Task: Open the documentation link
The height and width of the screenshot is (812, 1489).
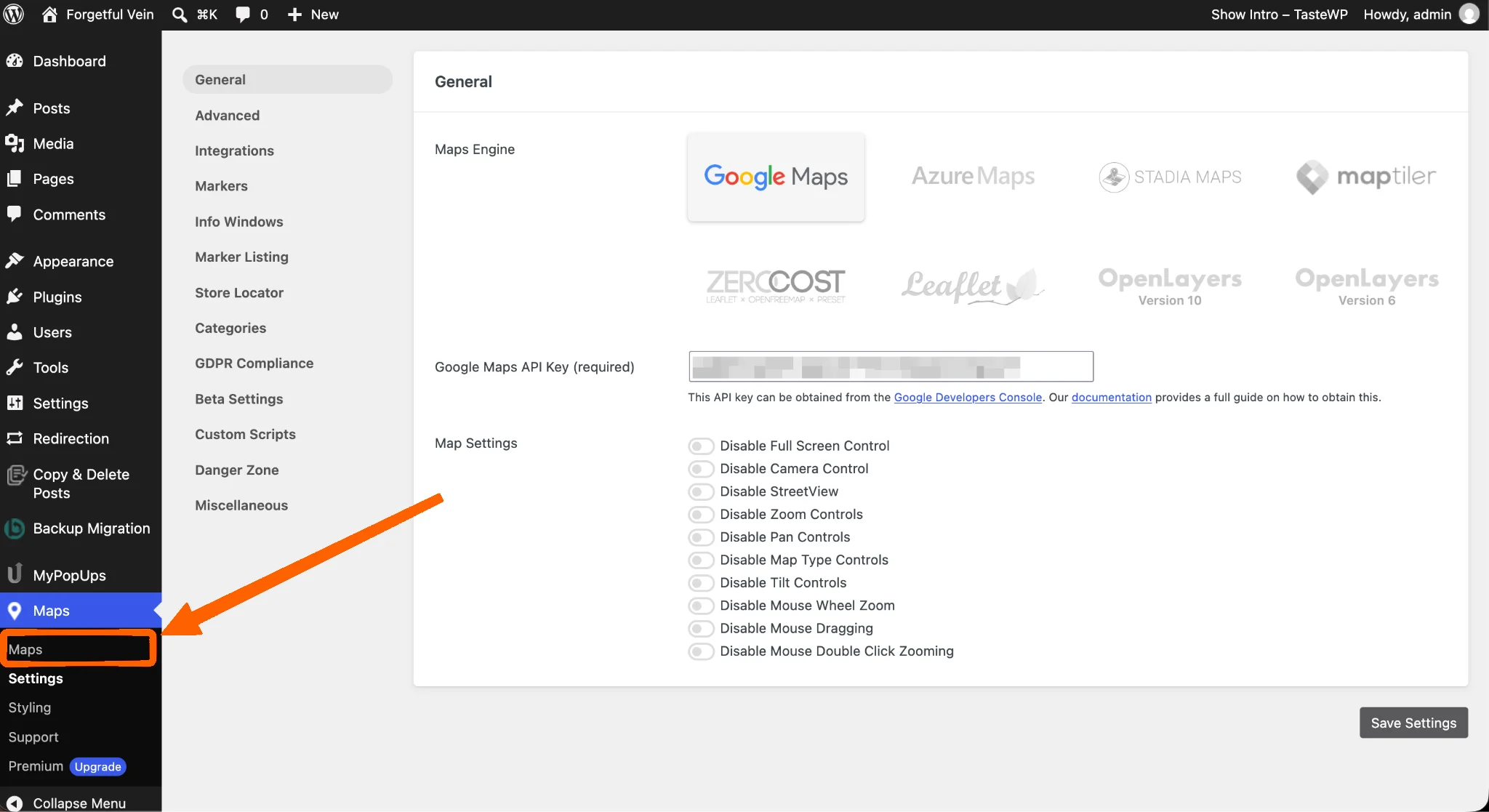Action: click(x=1111, y=398)
